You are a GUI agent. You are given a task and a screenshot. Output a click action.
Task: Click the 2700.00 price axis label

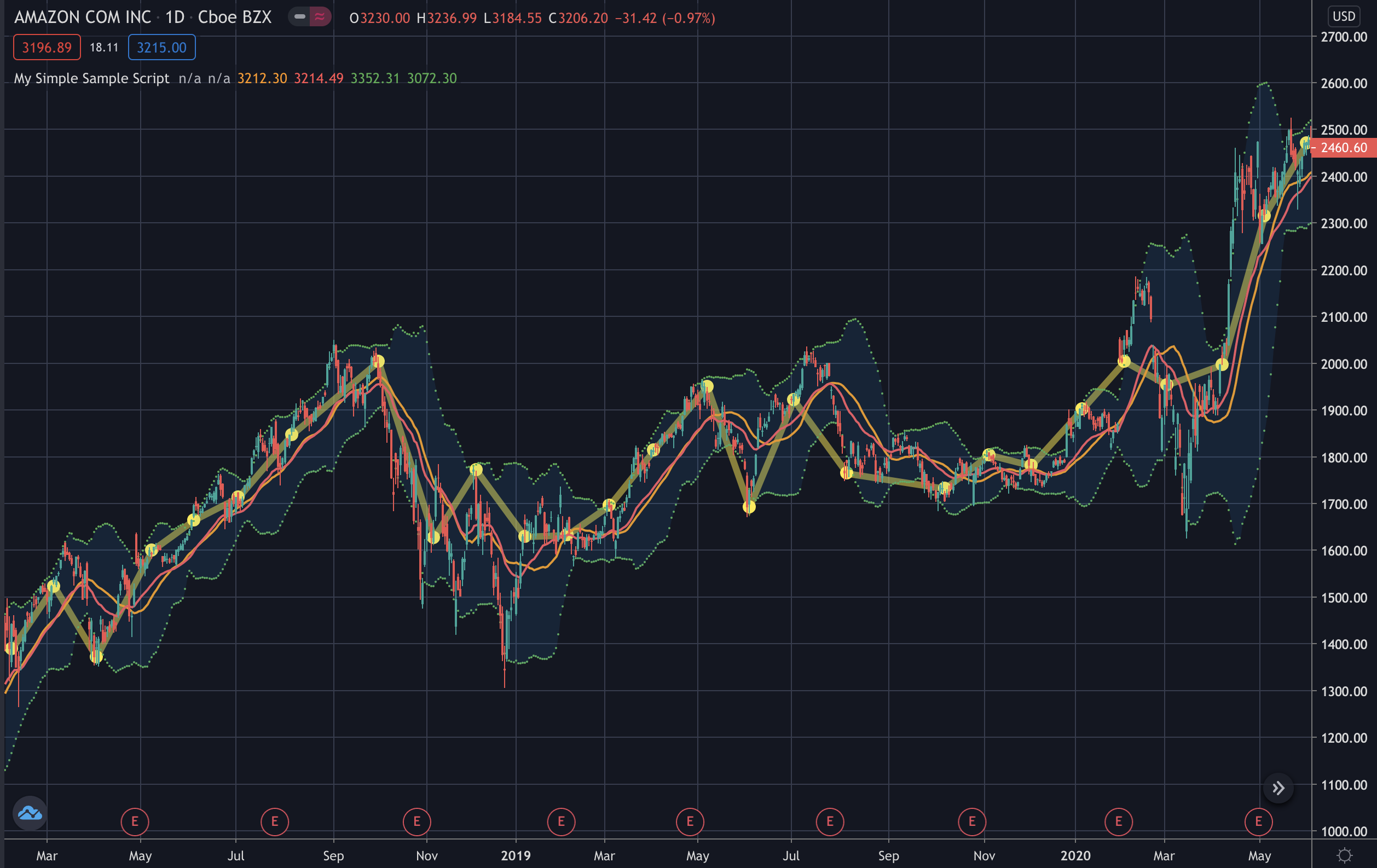coord(1344,37)
